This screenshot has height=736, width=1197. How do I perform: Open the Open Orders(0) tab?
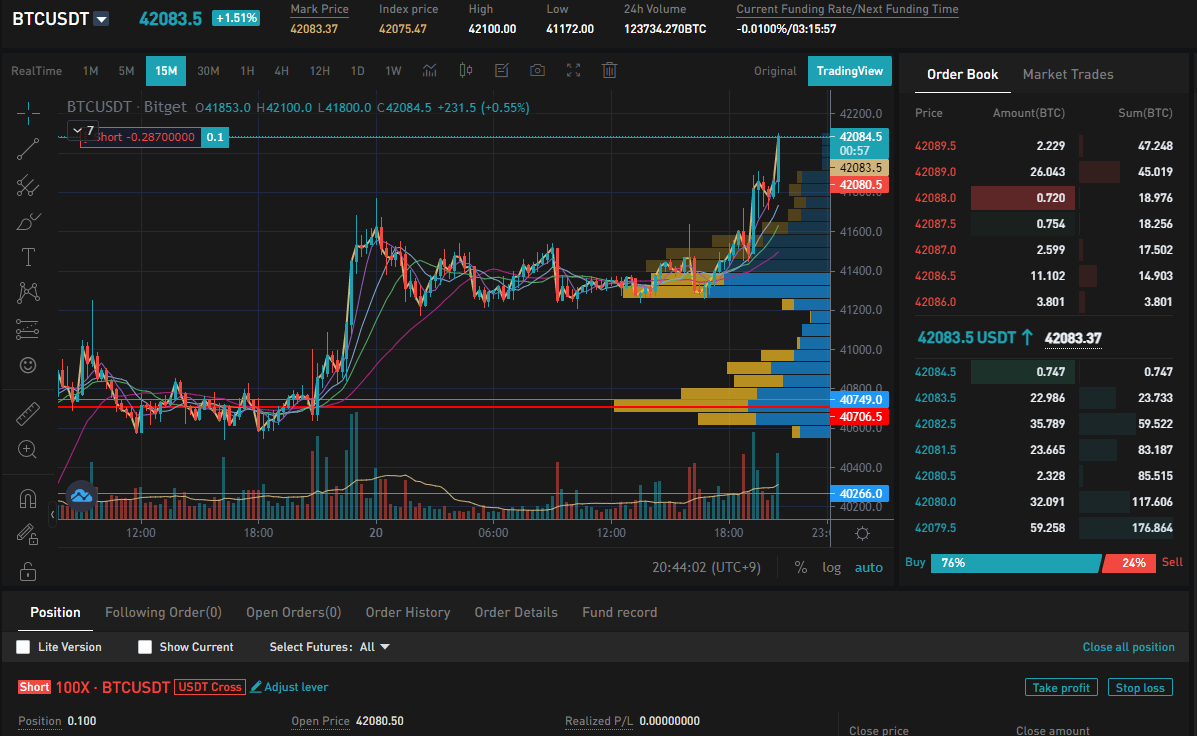(x=293, y=612)
